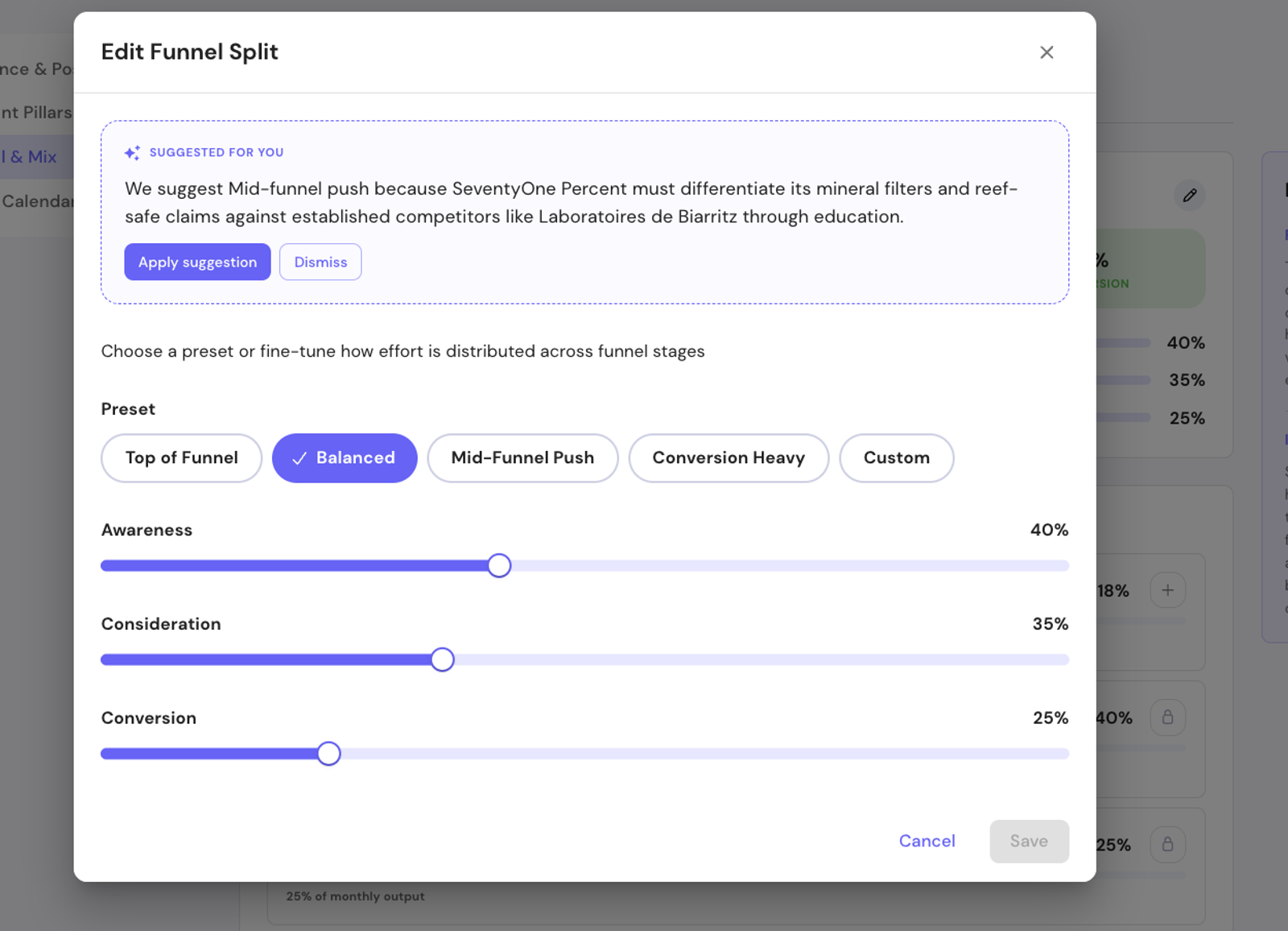Select the Balanced preset

coord(345,458)
